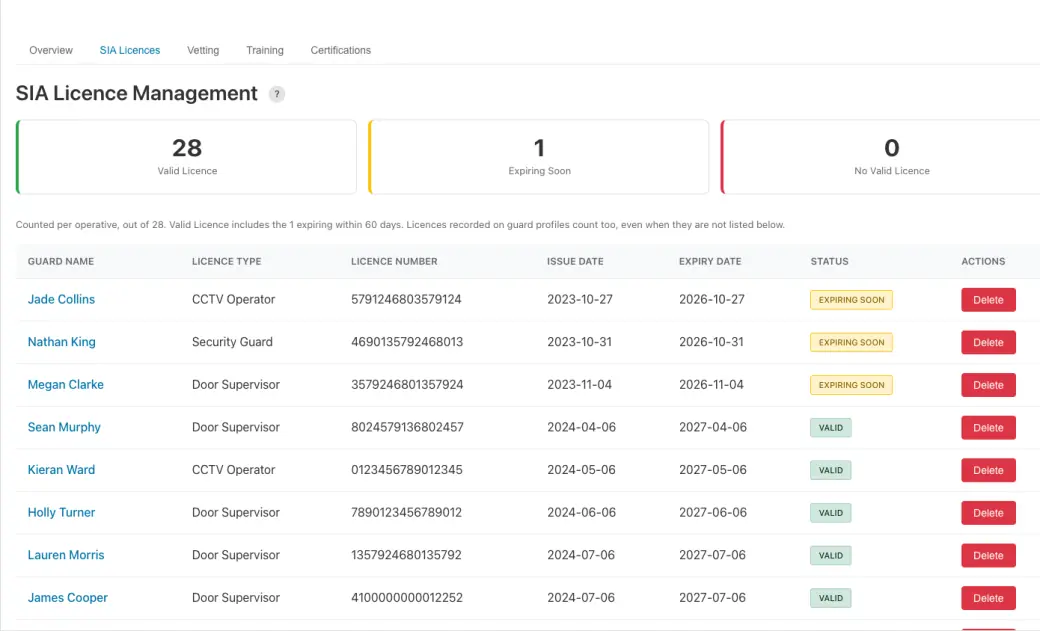Open the Certifications tab
Viewport: 1040px width, 631px height.
point(341,50)
